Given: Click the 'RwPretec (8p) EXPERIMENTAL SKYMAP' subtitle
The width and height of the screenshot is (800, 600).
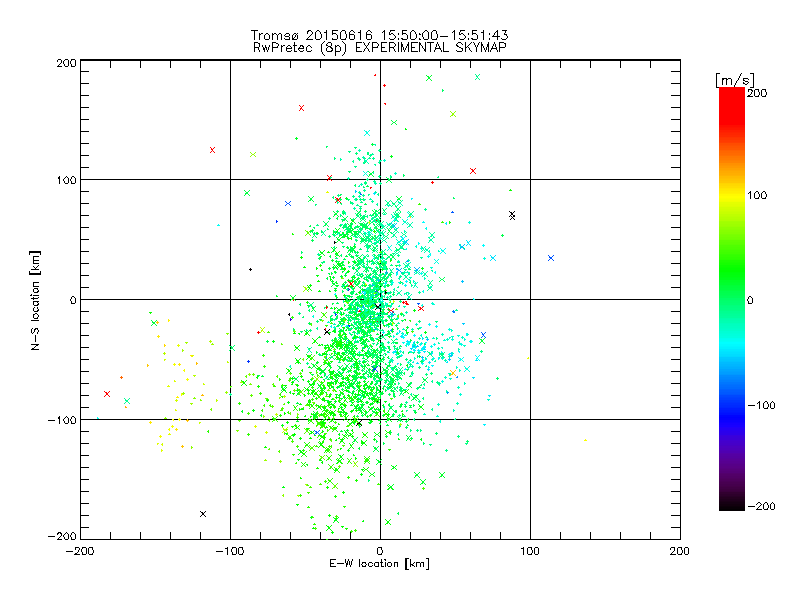Looking at the screenshot, I should pos(380,48).
